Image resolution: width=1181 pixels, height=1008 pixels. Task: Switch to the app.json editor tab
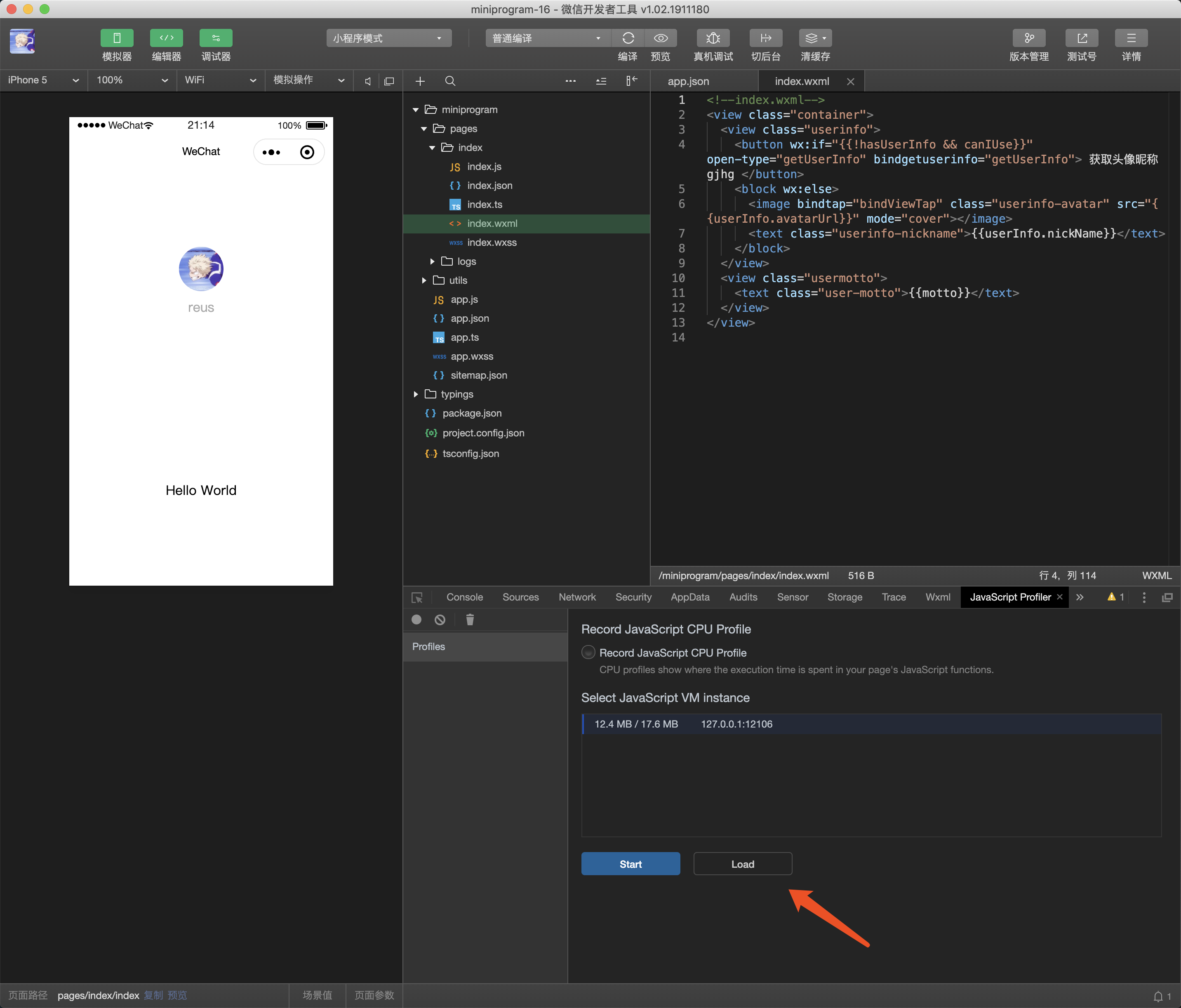[x=689, y=82]
